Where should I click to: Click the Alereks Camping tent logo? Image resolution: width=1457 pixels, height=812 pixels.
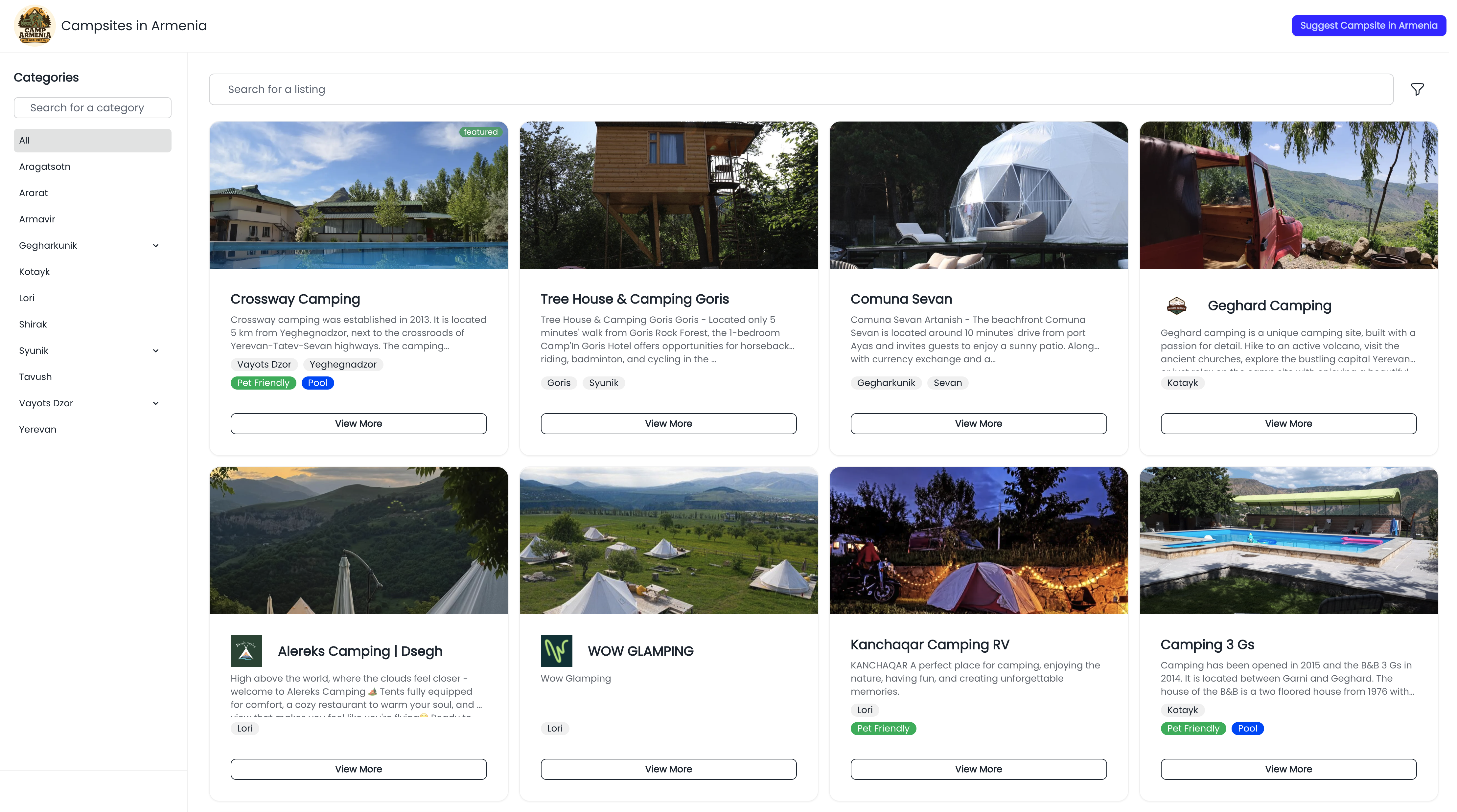coord(246,651)
